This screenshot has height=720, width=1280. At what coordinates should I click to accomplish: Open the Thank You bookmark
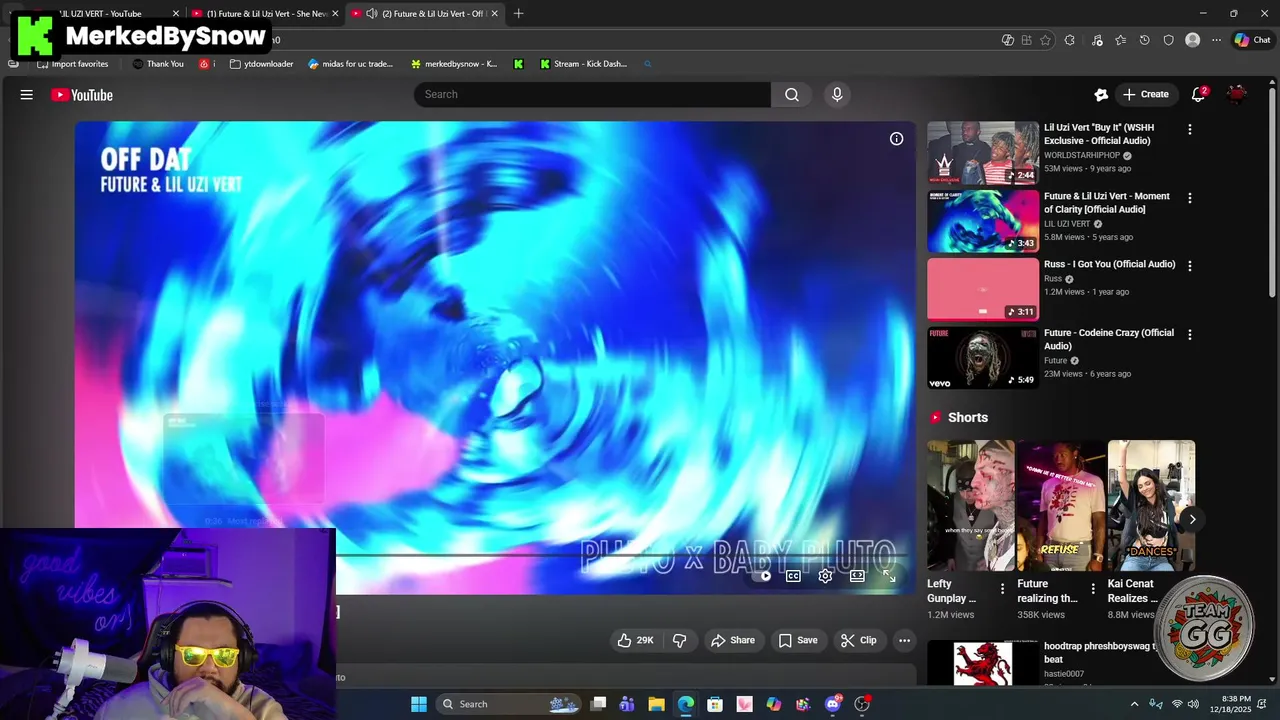point(158,64)
